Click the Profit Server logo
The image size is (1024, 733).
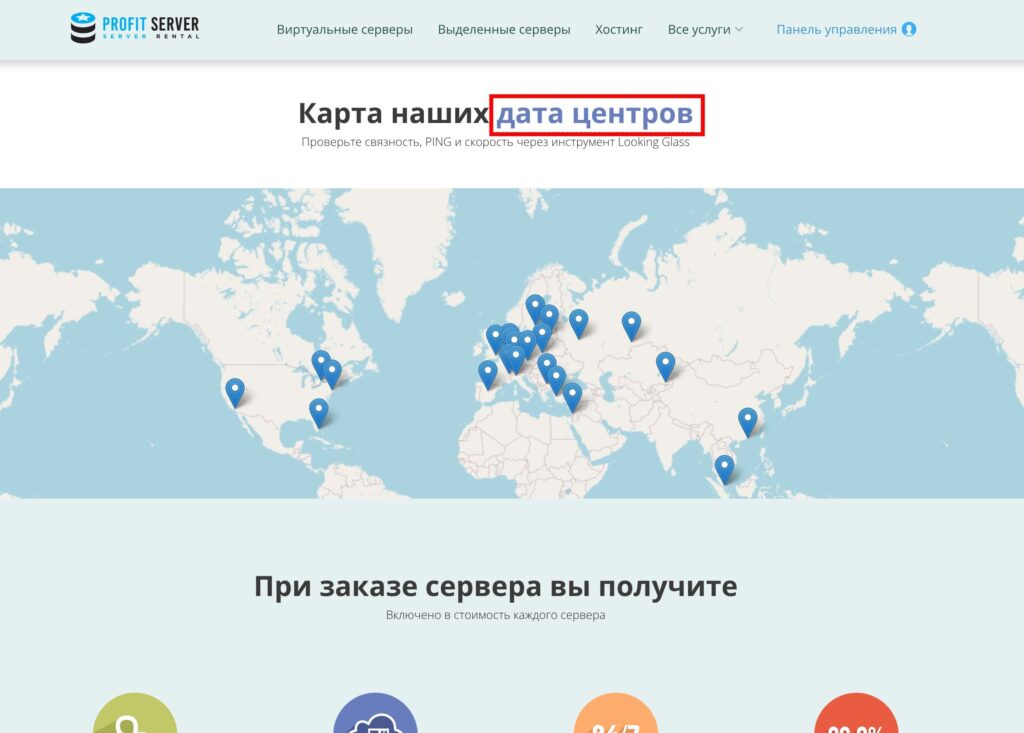(x=135, y=28)
